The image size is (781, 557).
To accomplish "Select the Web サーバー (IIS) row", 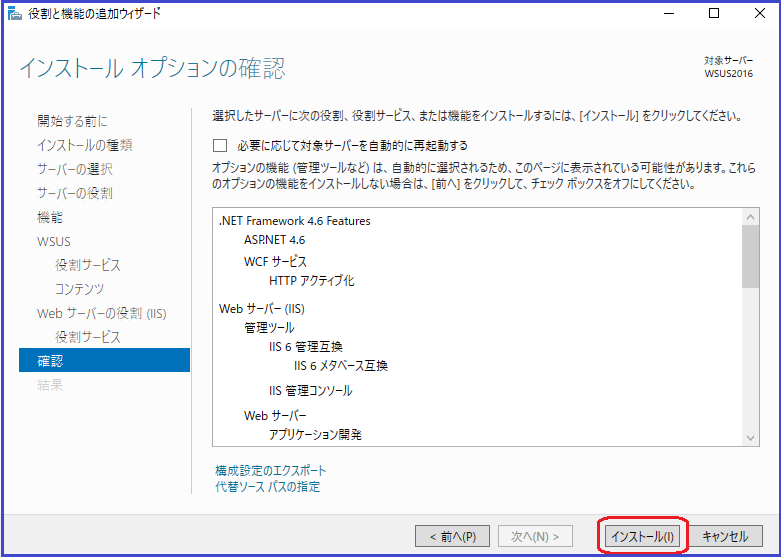I will coord(261,309).
